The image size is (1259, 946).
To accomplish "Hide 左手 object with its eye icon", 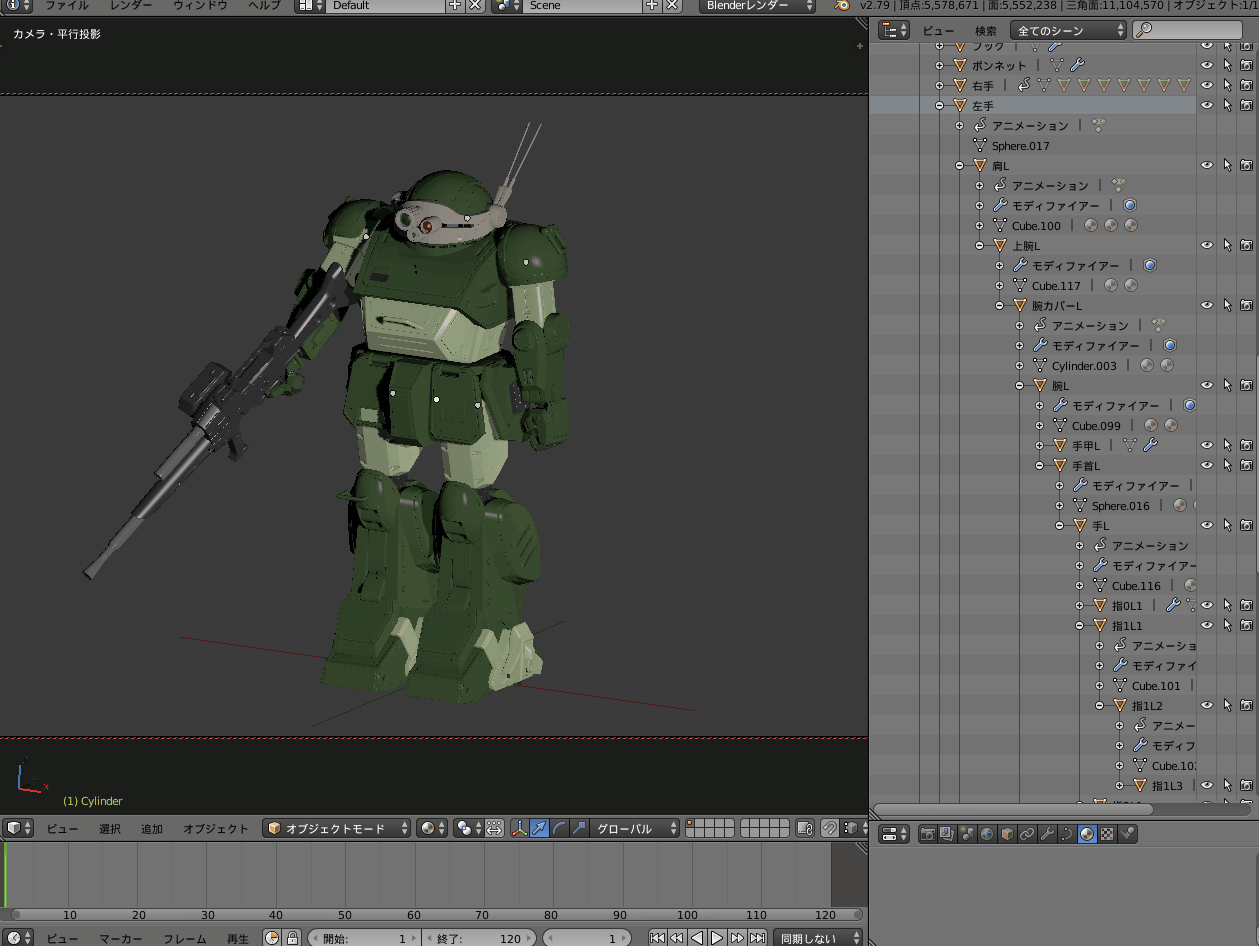I will point(1207,105).
